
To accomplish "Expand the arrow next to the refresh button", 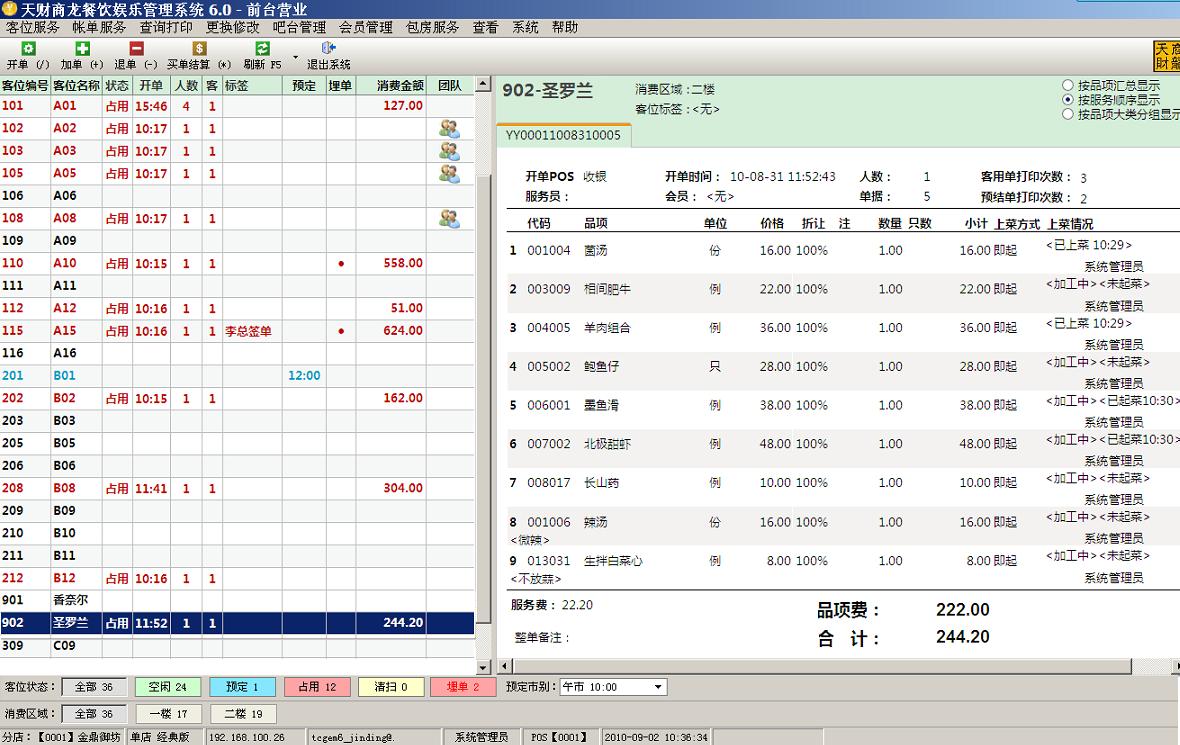I will point(295,56).
